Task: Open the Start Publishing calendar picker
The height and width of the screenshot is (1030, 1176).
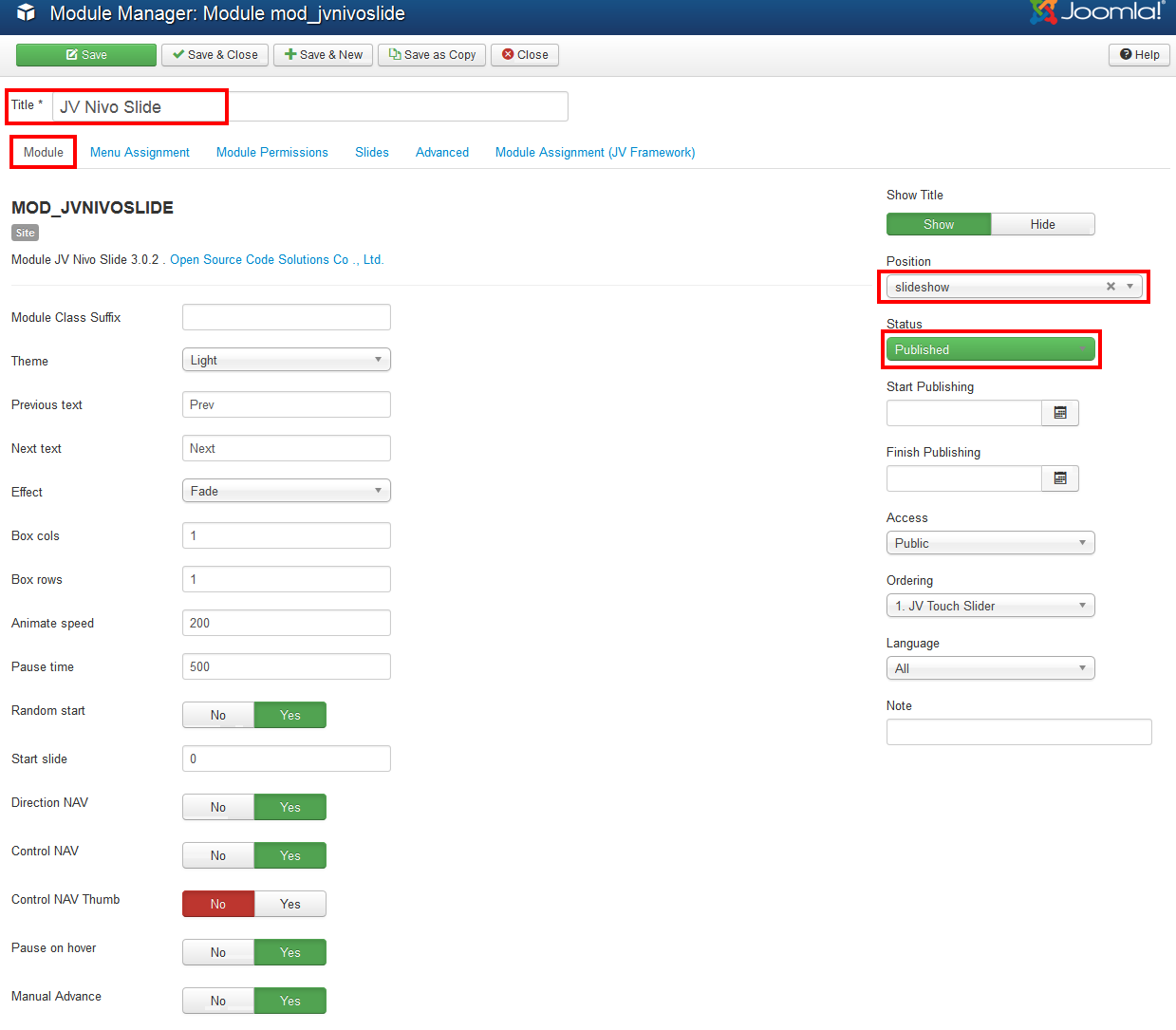Action: [1060, 413]
